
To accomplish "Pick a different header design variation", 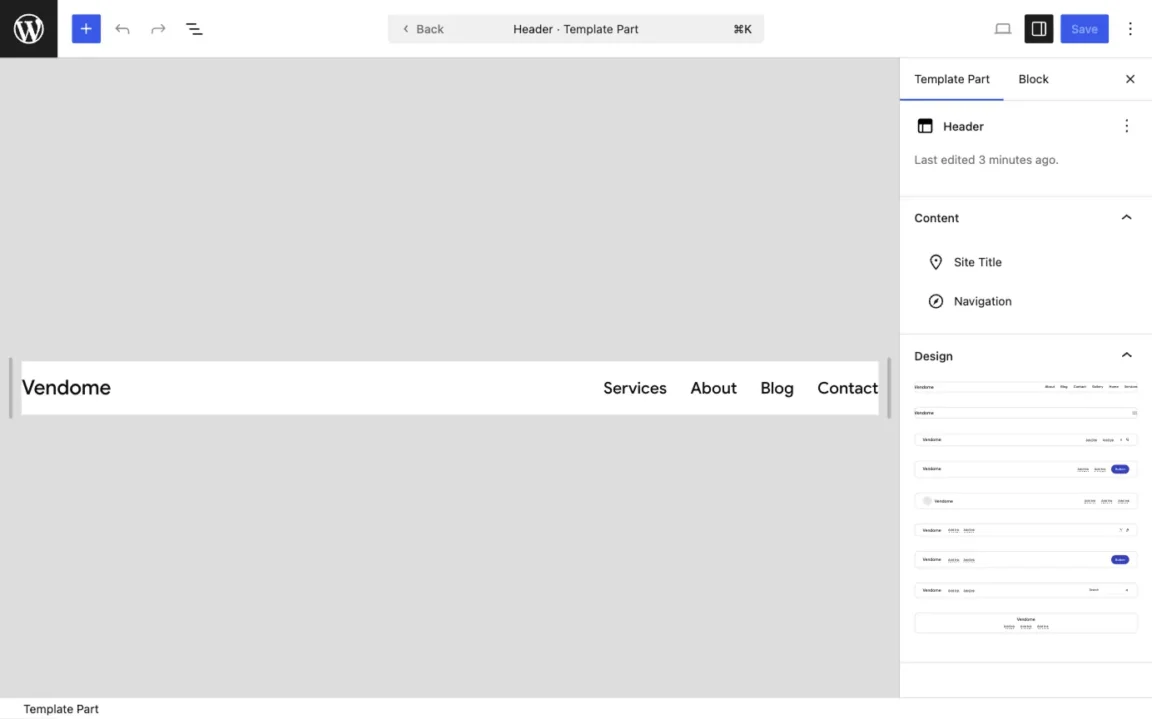I will point(1025,439).
